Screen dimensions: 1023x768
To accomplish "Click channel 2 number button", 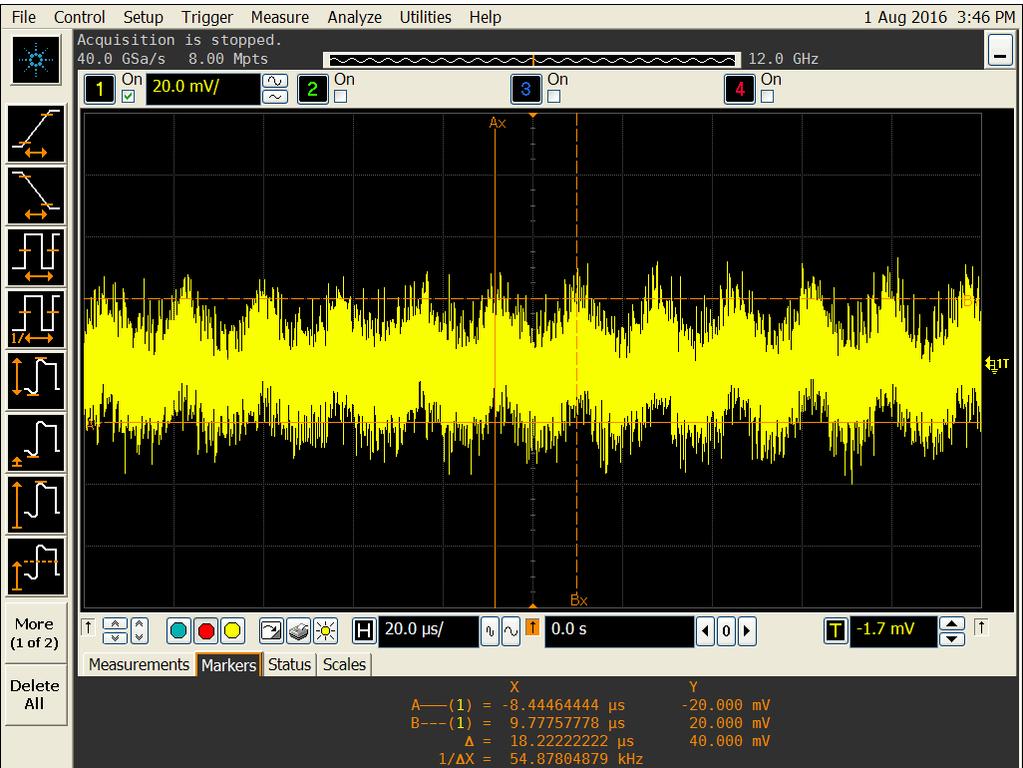I will click(x=313, y=89).
